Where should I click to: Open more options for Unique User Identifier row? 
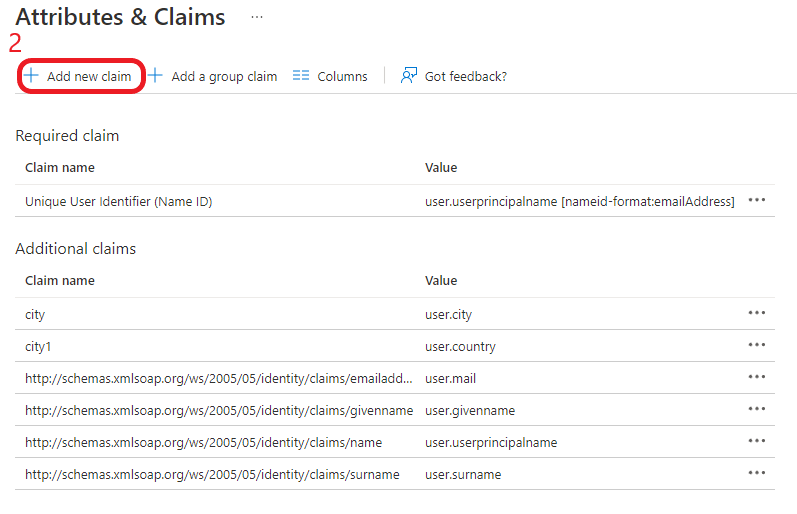756,200
